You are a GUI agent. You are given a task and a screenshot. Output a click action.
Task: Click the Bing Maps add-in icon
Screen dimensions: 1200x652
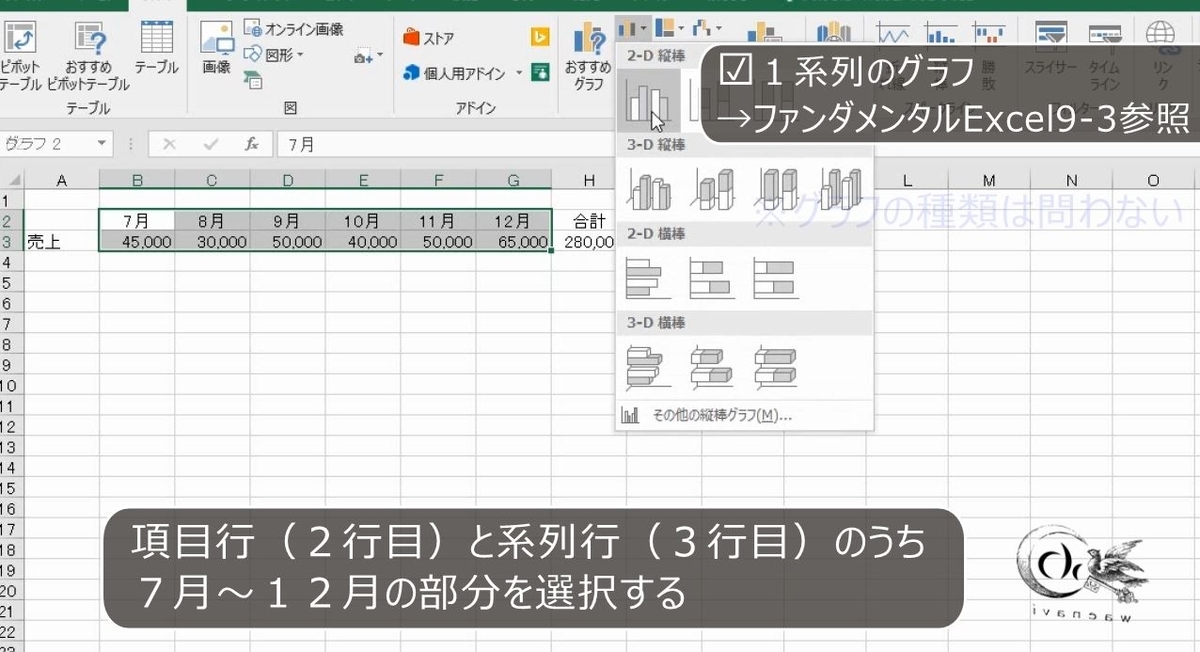[x=540, y=38]
